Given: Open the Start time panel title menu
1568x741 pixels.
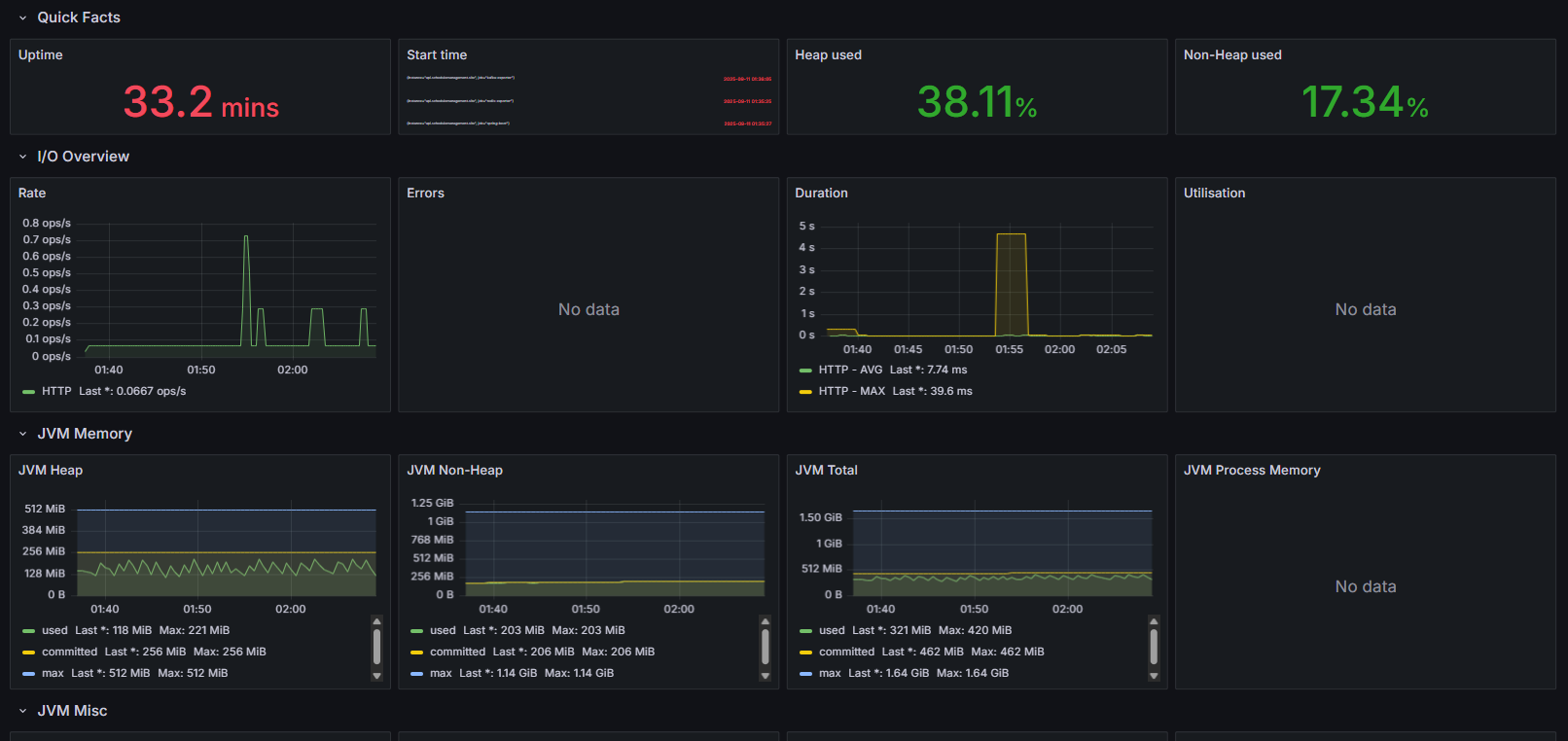Looking at the screenshot, I should point(437,54).
